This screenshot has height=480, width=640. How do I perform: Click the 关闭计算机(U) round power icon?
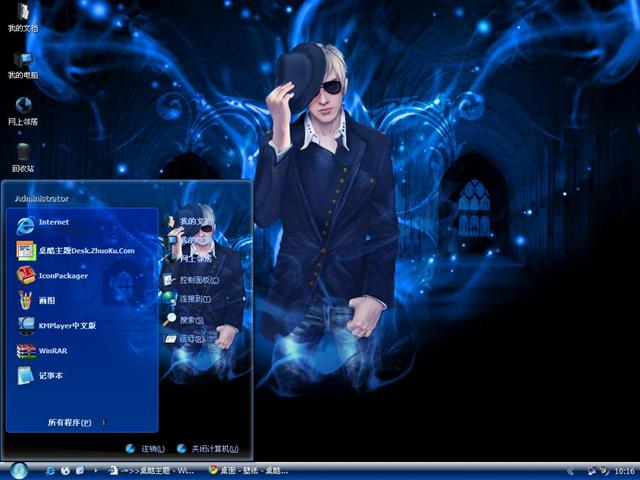click(x=182, y=449)
